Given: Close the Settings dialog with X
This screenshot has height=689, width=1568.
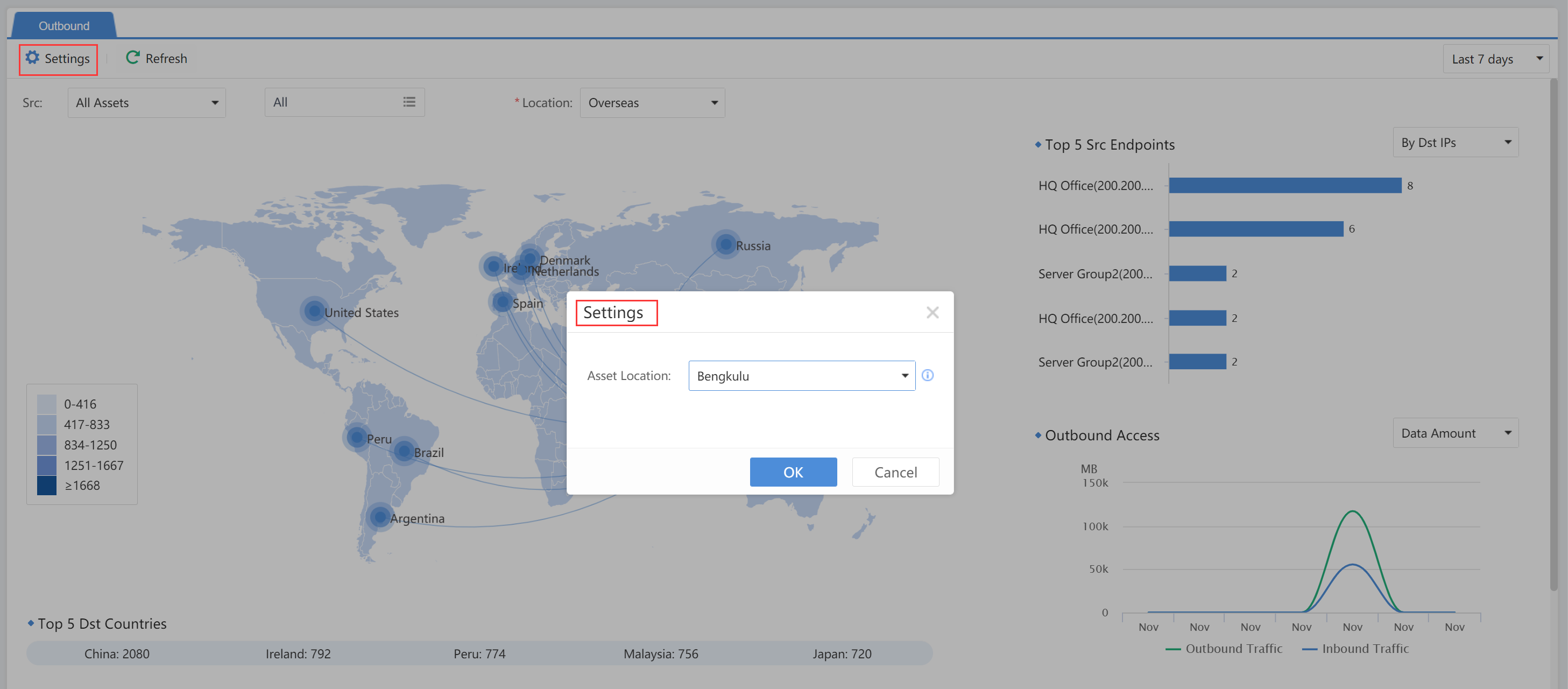Looking at the screenshot, I should click(x=932, y=312).
